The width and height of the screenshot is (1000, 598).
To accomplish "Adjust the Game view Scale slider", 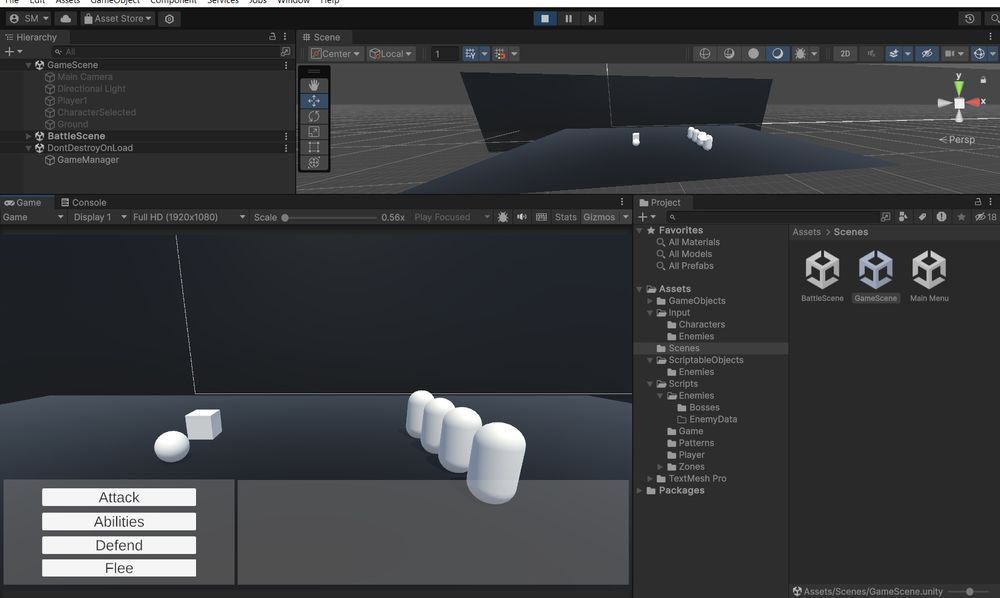I will point(330,217).
